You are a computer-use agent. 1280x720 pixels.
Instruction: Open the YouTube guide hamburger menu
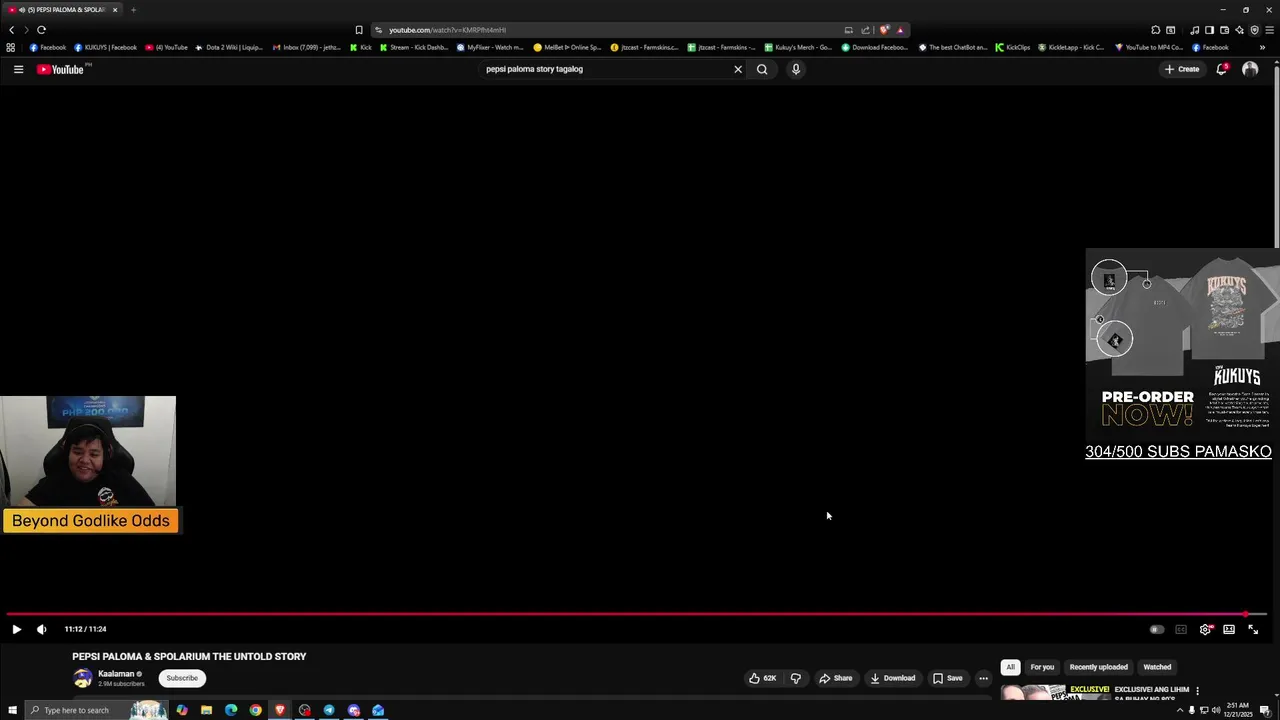coord(18,69)
